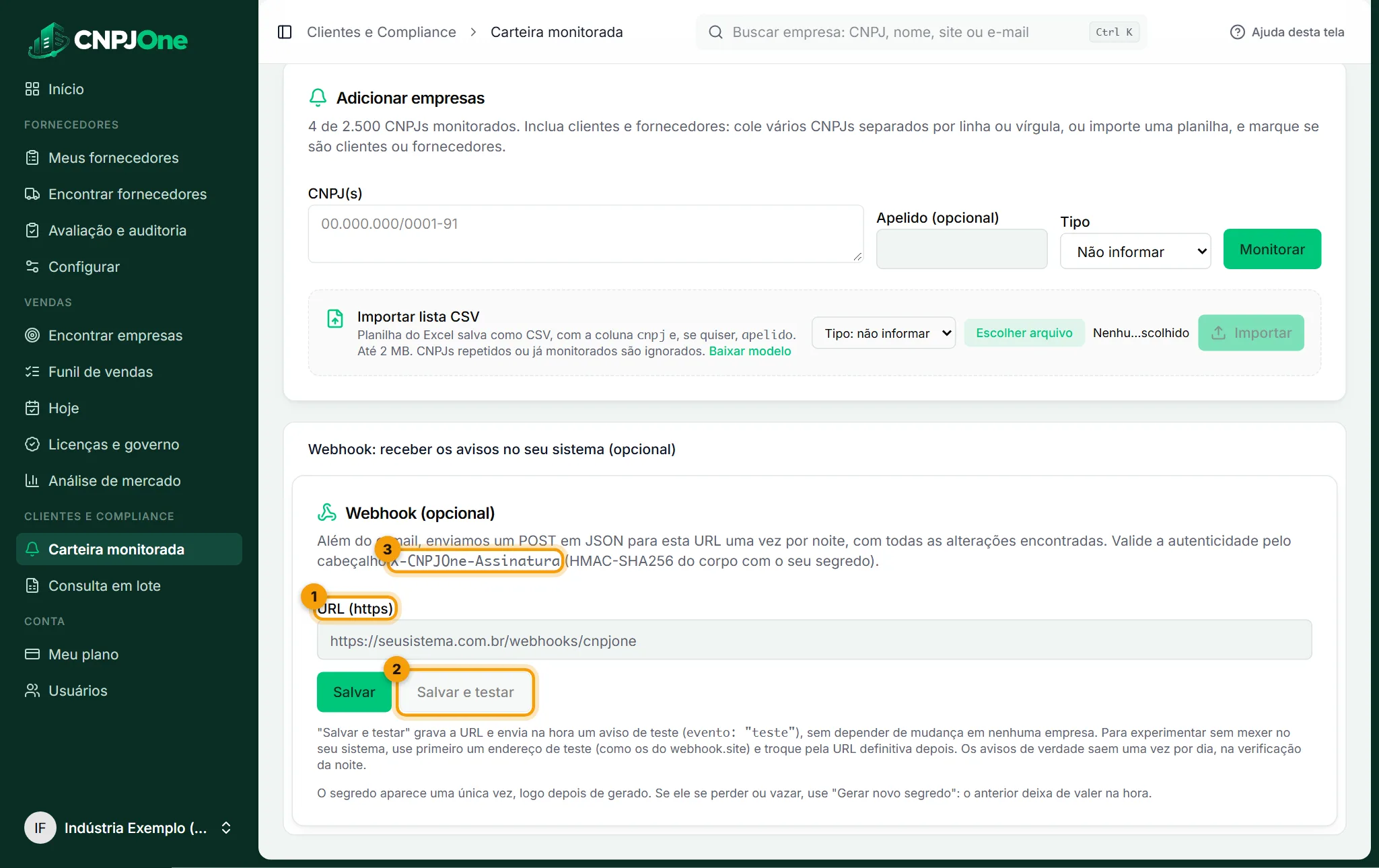Click the Importar button
Viewport: 1379px width, 868px height.
tap(1251, 333)
